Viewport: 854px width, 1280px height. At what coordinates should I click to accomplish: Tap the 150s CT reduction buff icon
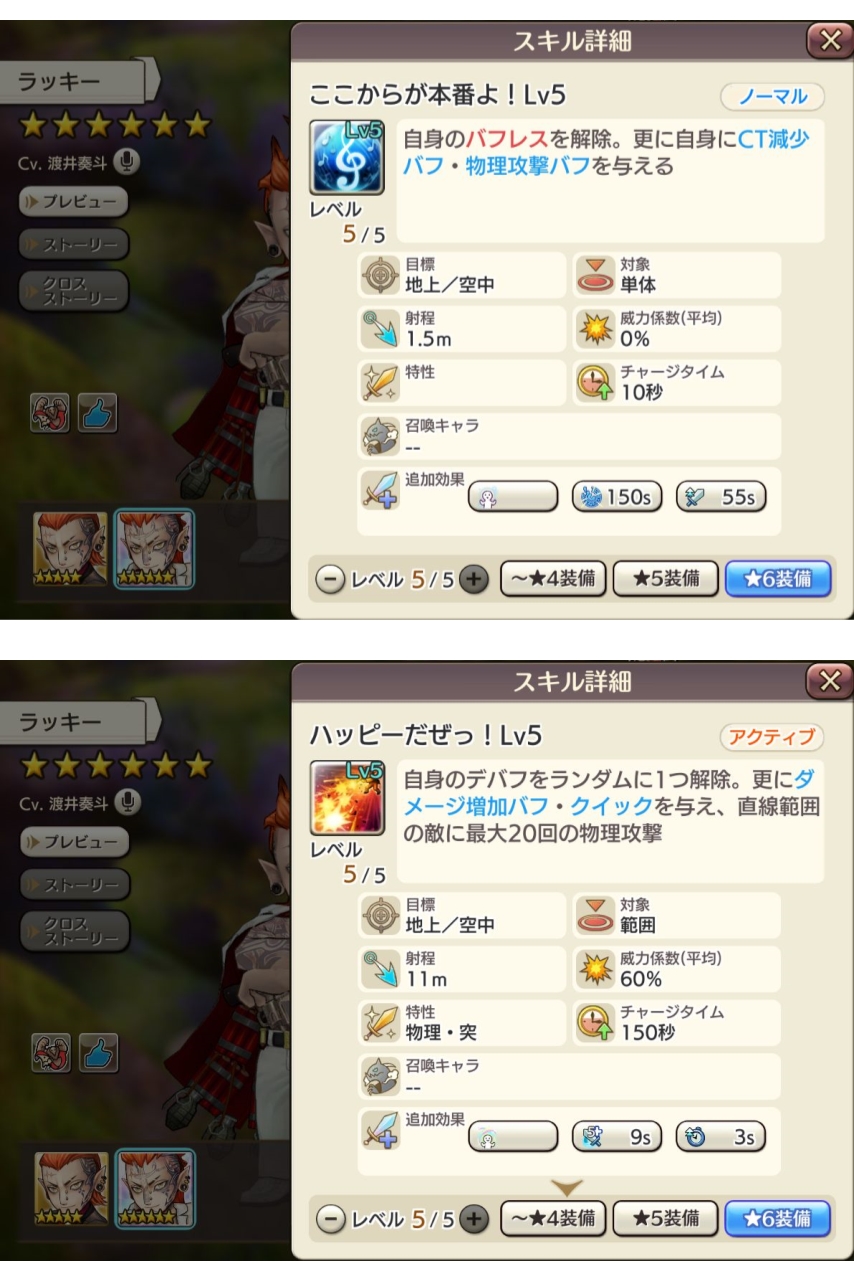coord(617,496)
